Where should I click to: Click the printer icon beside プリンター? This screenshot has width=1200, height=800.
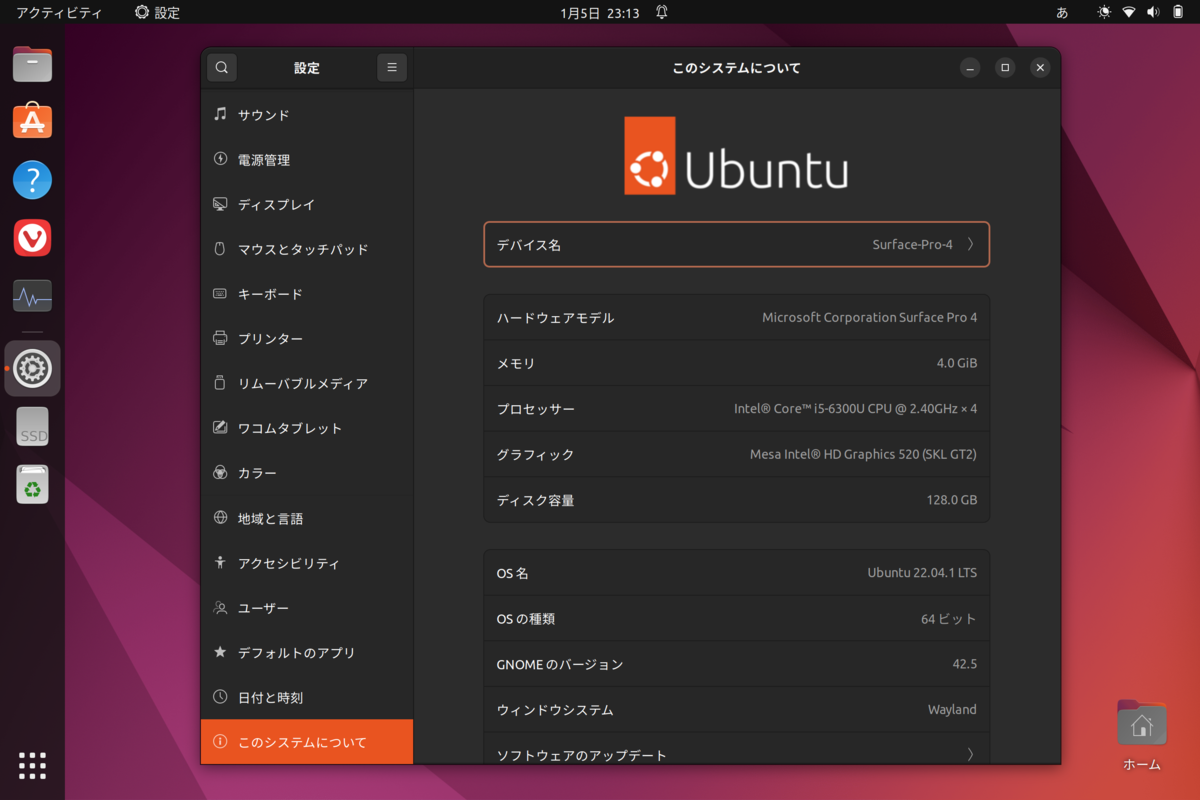click(x=219, y=338)
